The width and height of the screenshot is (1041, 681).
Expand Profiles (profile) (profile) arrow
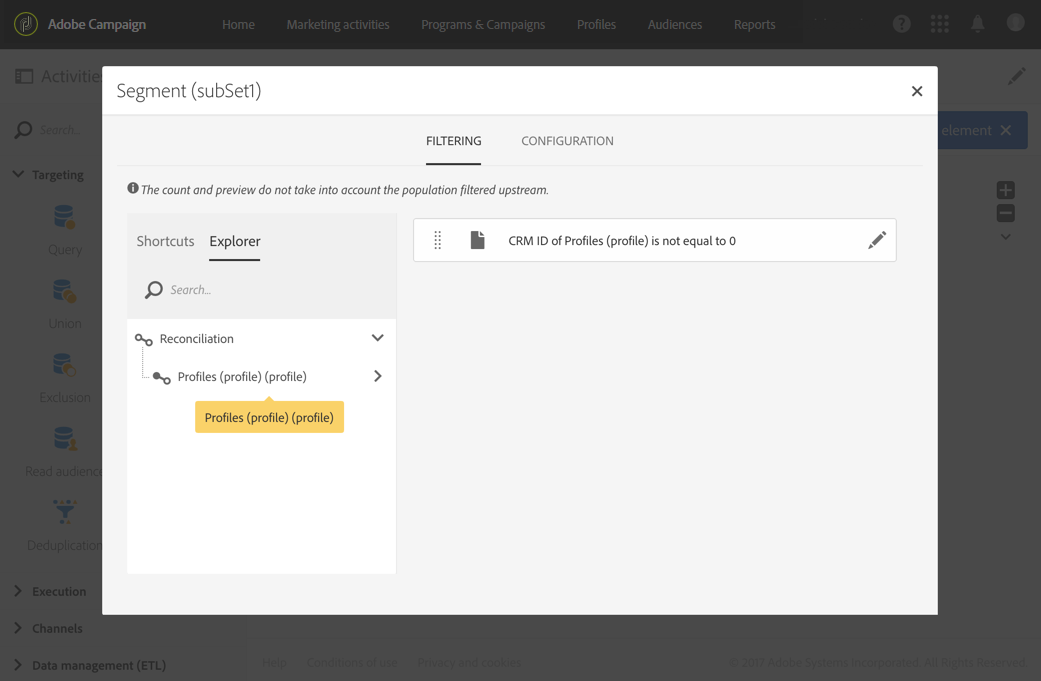(x=377, y=376)
